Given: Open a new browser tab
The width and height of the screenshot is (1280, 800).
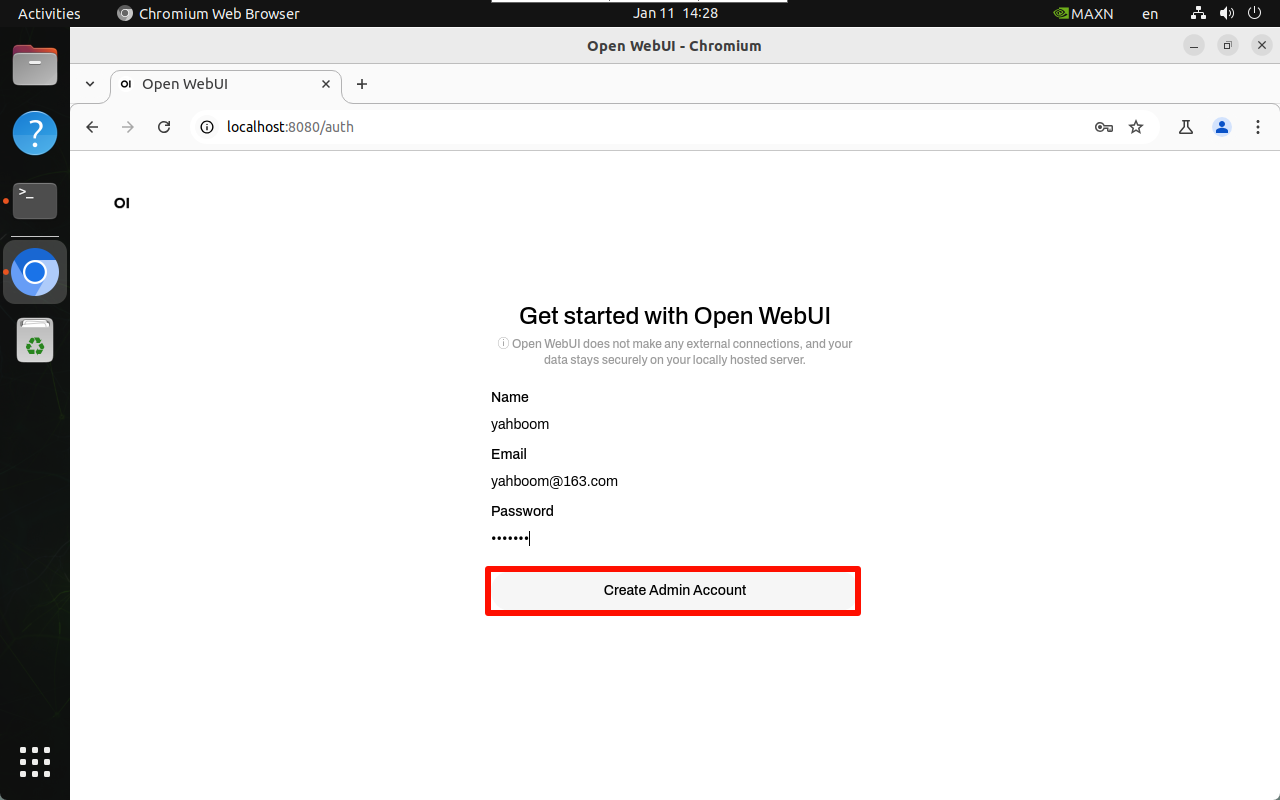Looking at the screenshot, I should click(x=362, y=84).
